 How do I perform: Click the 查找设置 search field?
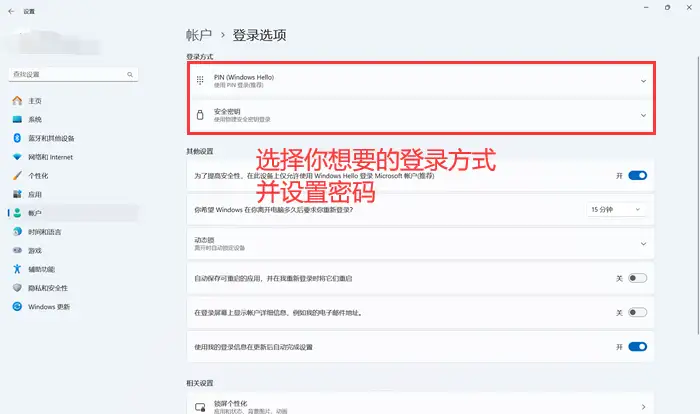pos(73,75)
